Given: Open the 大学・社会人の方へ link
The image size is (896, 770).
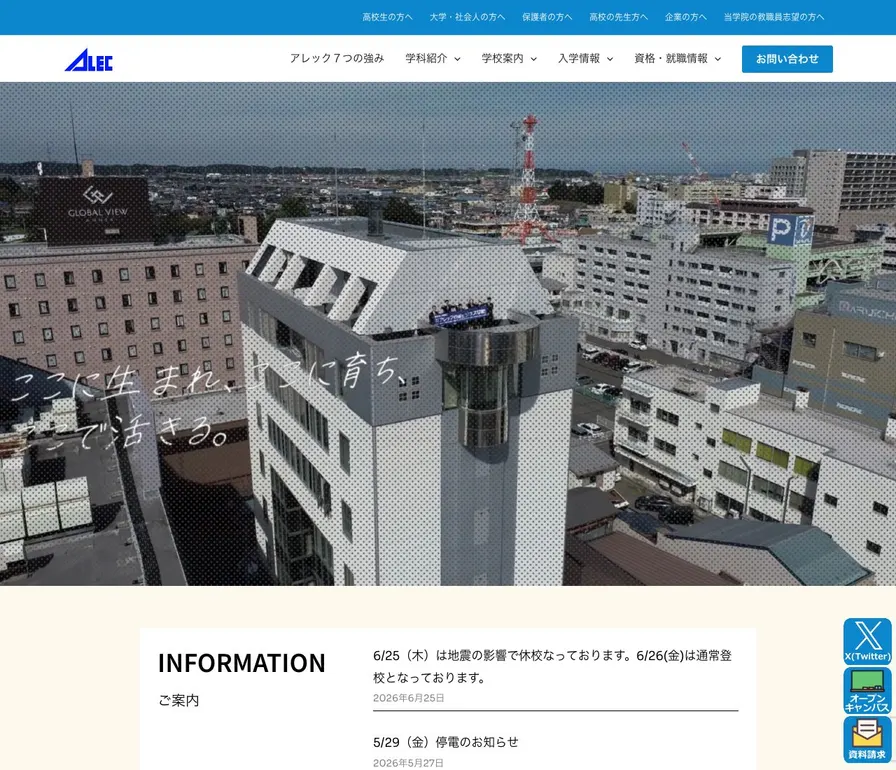Looking at the screenshot, I should [467, 17].
